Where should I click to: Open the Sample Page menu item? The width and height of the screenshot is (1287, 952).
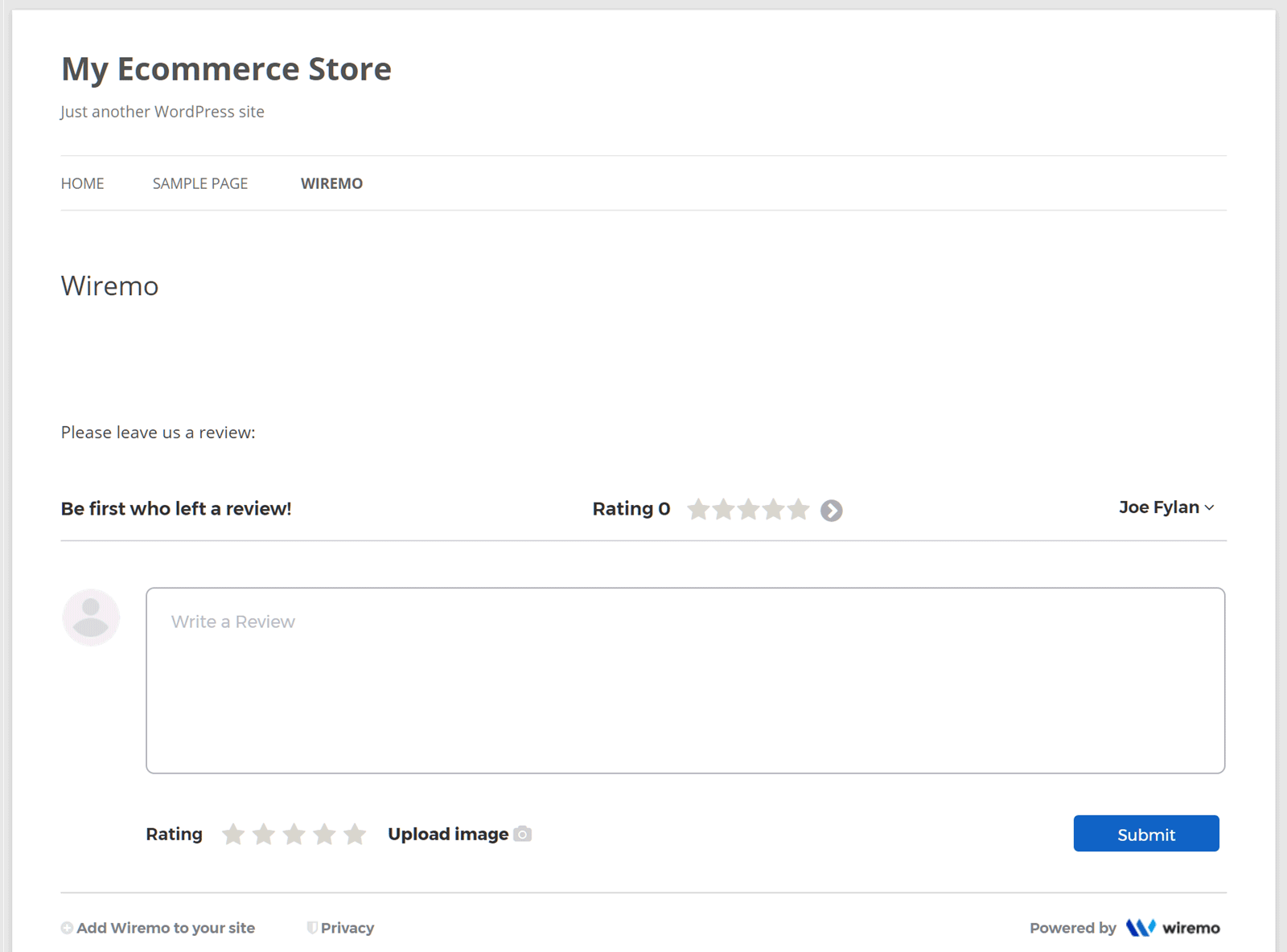200,183
